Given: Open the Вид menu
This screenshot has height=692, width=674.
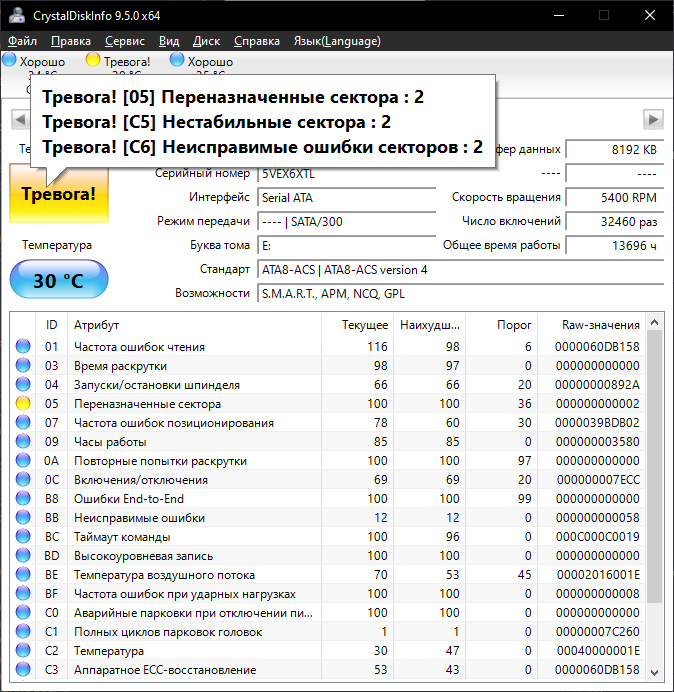Looking at the screenshot, I should (x=169, y=41).
